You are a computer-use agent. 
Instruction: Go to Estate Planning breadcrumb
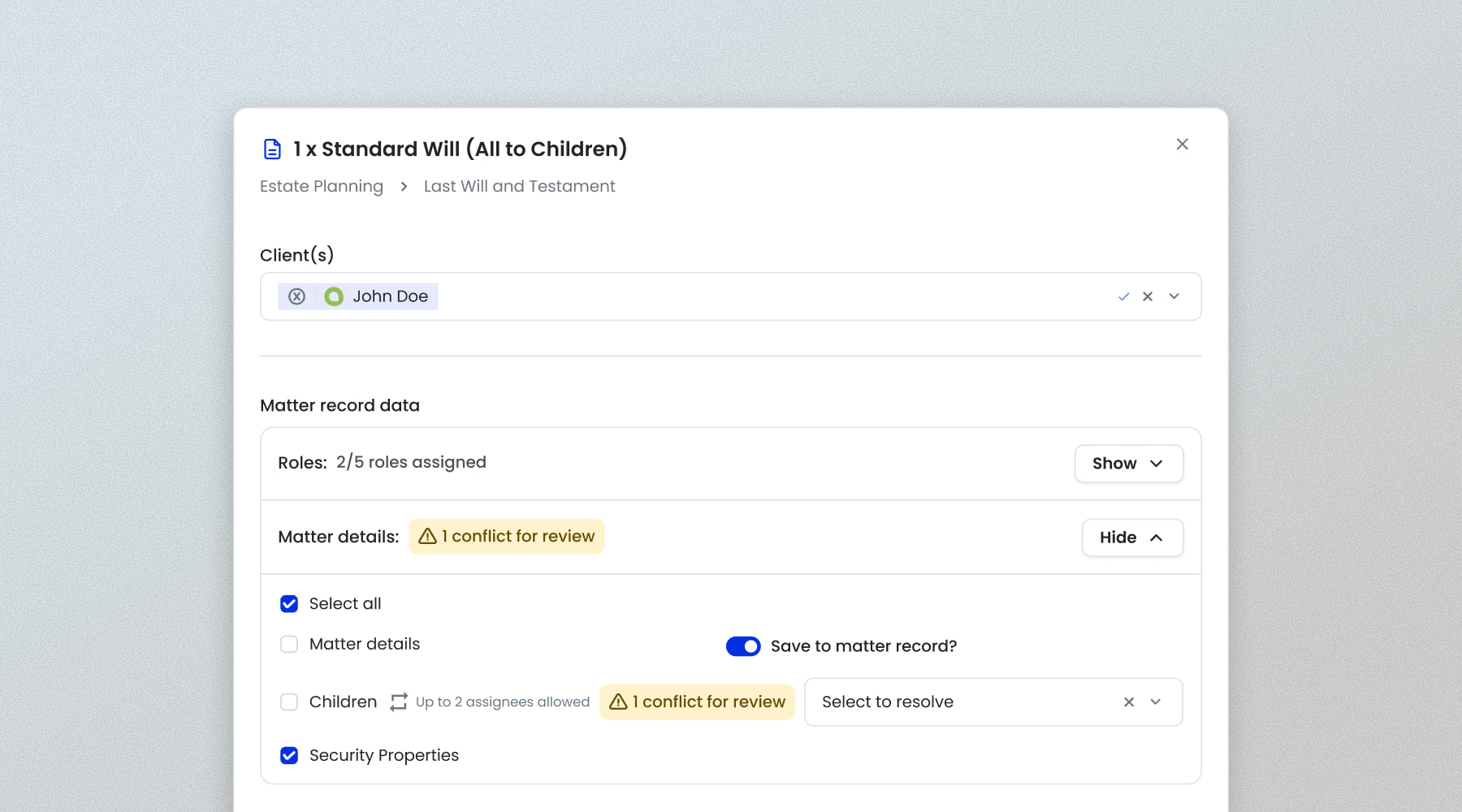pyautogui.click(x=322, y=186)
